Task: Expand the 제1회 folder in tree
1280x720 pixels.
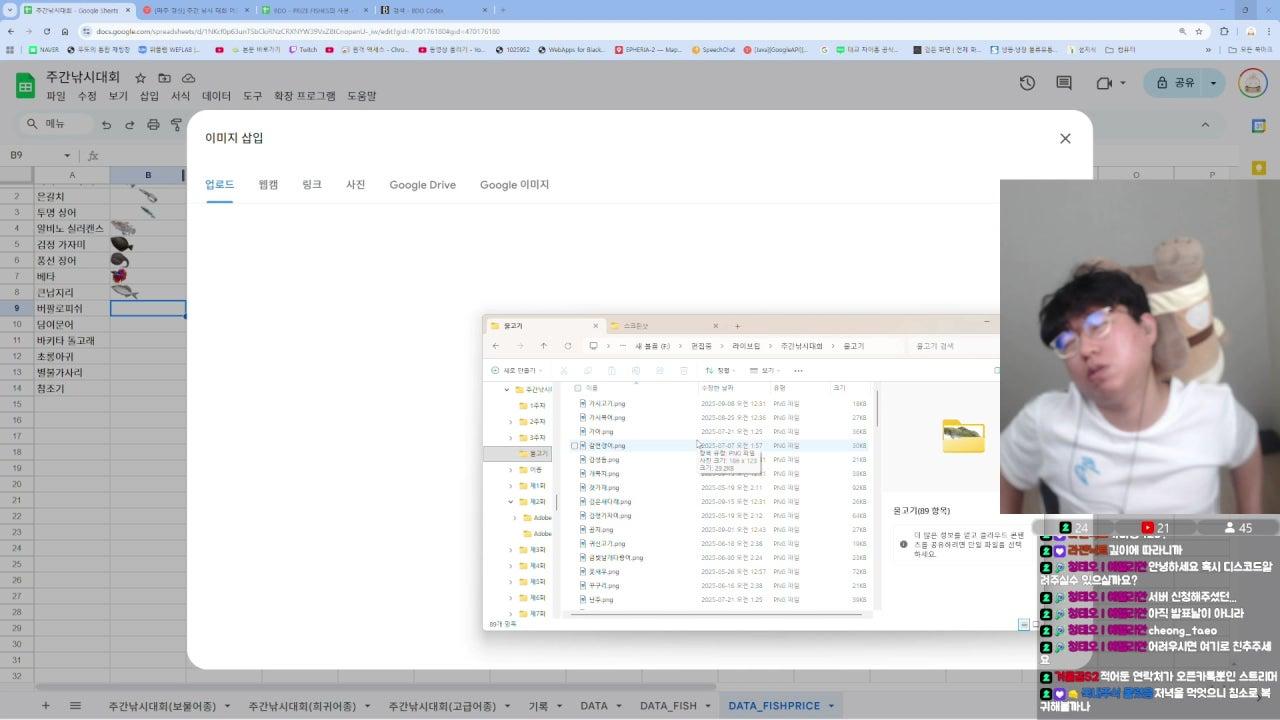Action: (511, 486)
